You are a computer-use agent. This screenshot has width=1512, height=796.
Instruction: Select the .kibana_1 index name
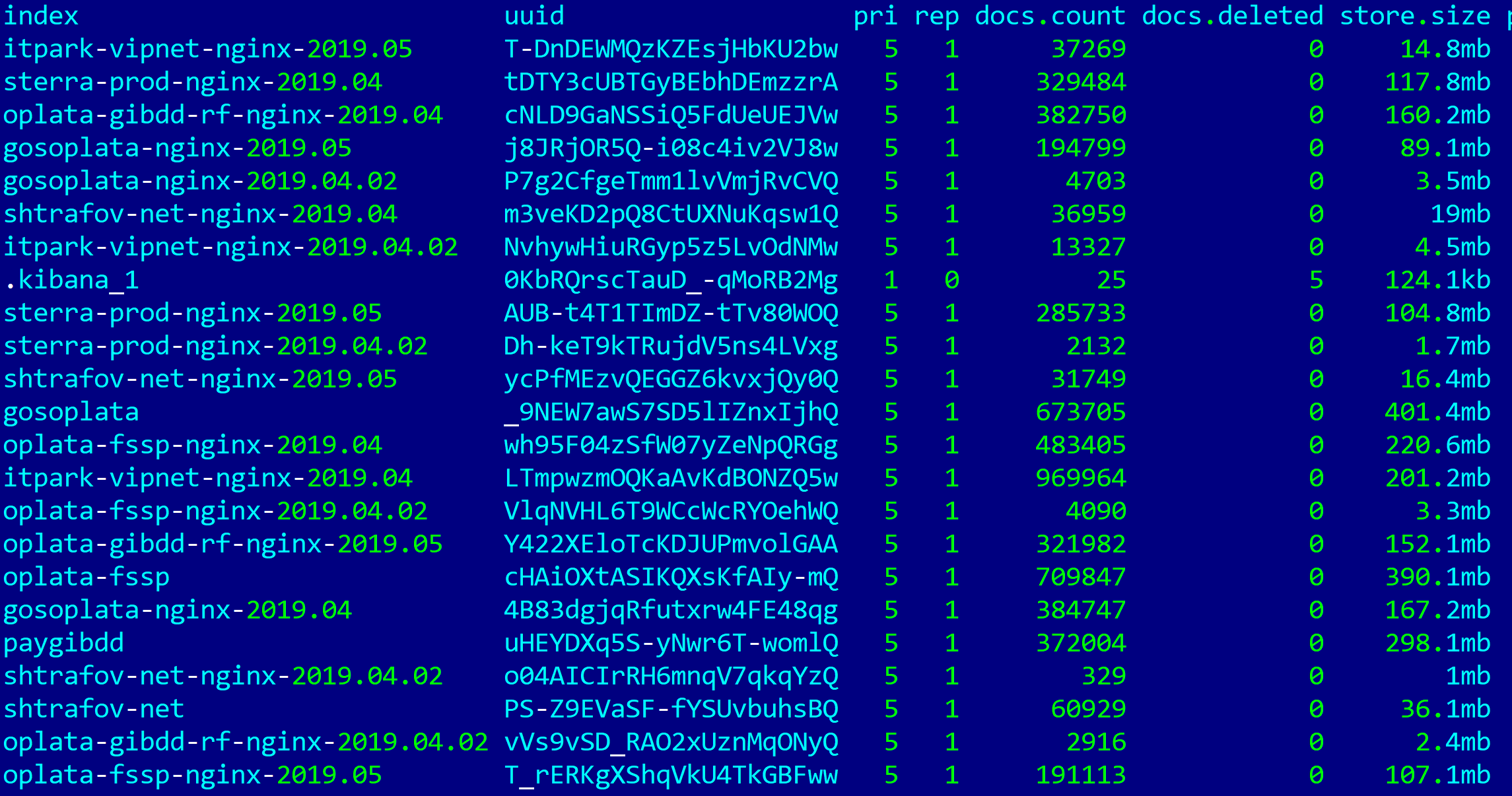(71, 280)
